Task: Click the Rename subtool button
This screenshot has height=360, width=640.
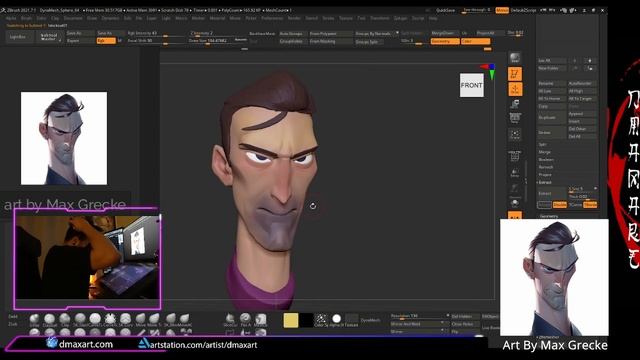Action: tap(552, 83)
